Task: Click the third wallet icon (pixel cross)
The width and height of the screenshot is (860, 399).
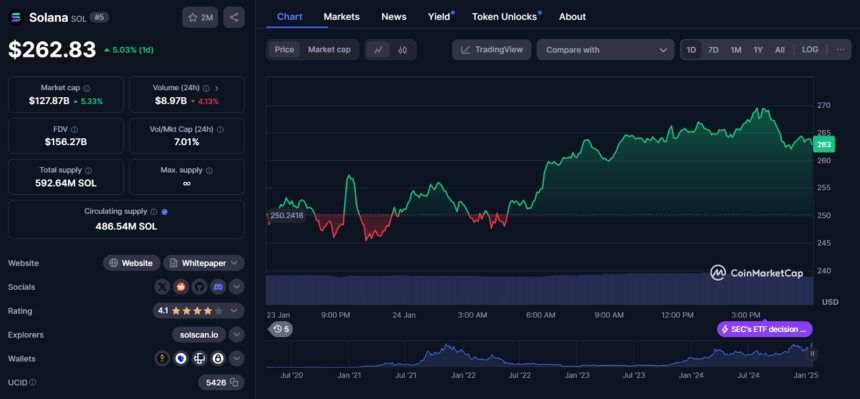Action: point(199,358)
